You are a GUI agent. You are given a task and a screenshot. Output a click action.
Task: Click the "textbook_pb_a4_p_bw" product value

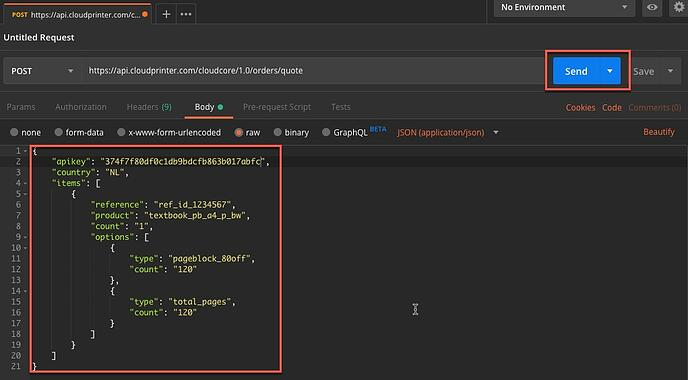point(195,215)
